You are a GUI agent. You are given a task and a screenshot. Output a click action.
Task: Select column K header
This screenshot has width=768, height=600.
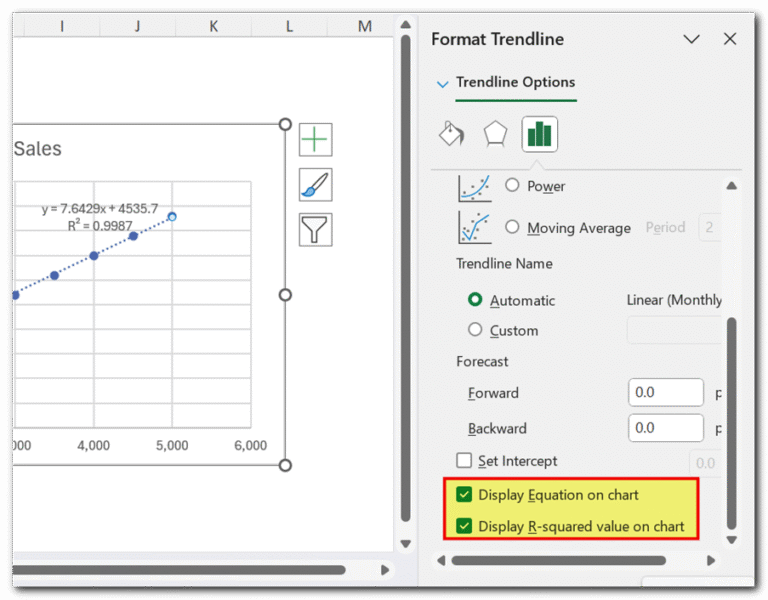(214, 25)
